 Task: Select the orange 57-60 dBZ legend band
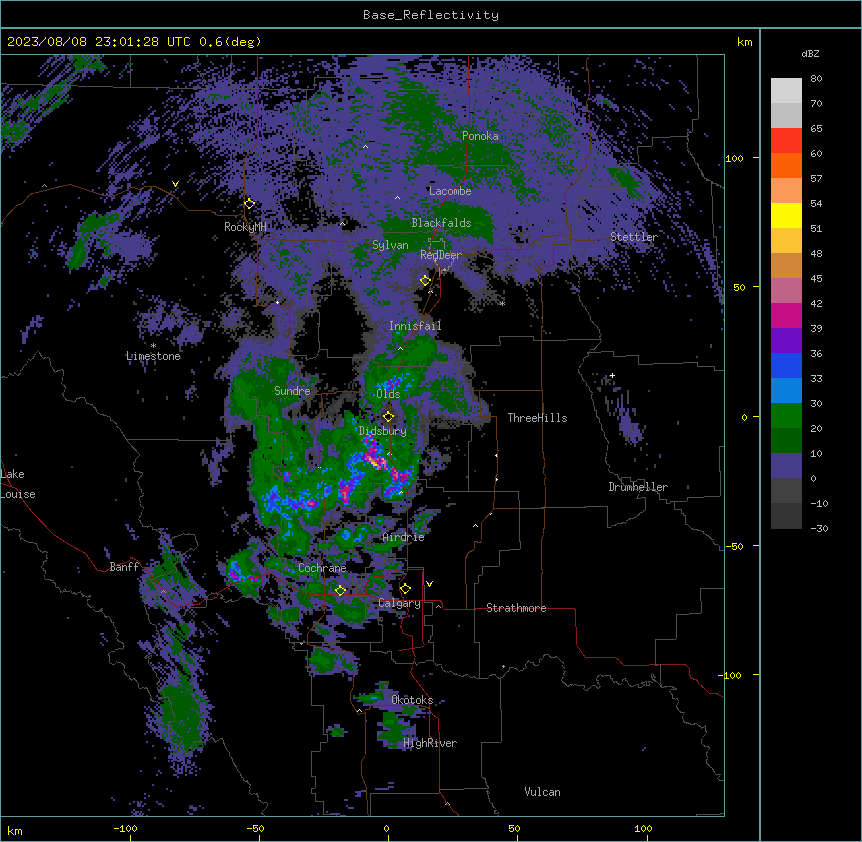coord(786,165)
